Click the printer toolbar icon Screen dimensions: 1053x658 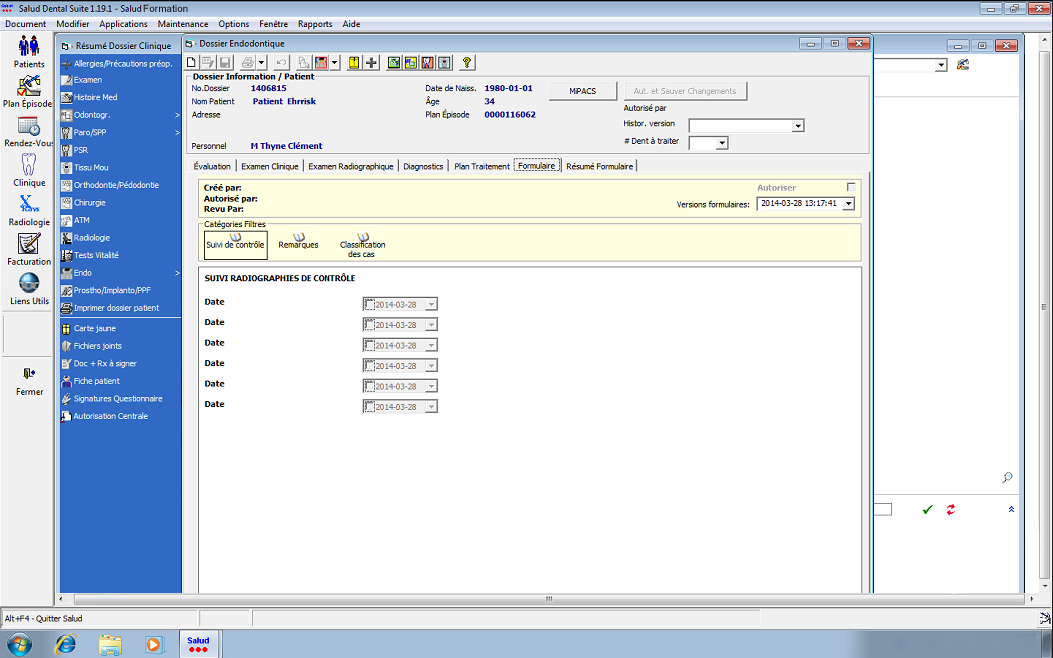point(248,62)
